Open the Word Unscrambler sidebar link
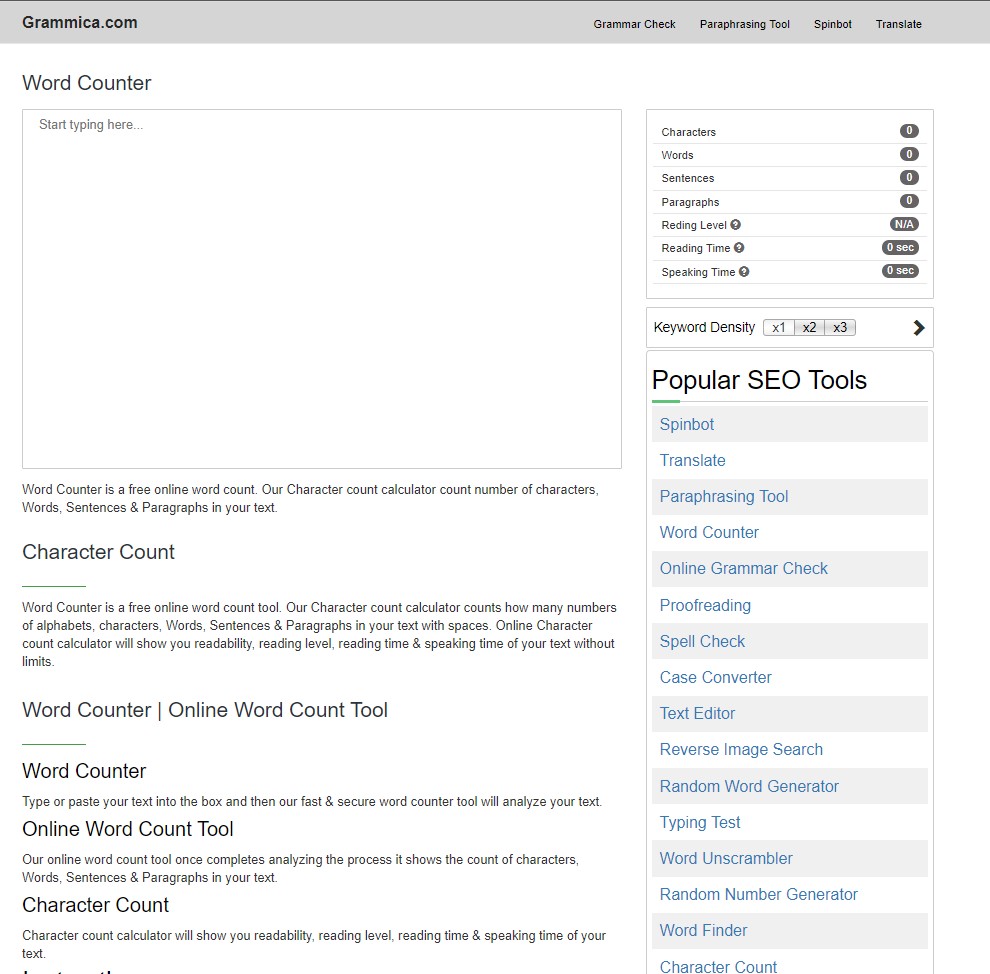 click(726, 858)
